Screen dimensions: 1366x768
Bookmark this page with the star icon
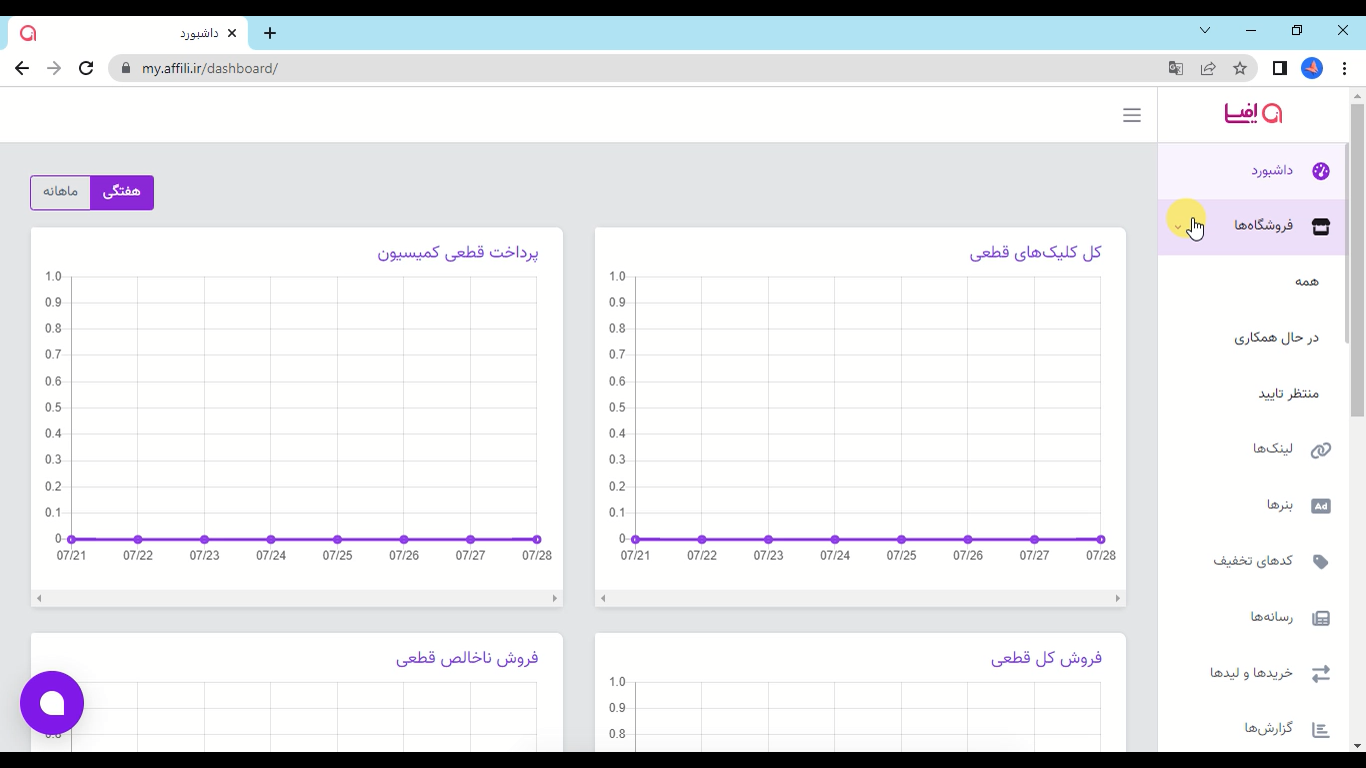[1240, 68]
